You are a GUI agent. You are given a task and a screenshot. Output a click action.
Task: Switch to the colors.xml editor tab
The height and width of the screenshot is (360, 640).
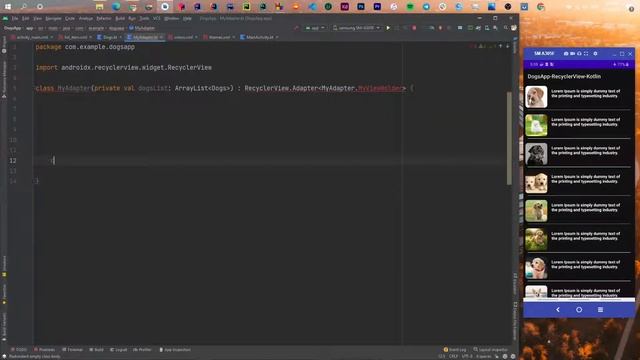(x=183, y=37)
